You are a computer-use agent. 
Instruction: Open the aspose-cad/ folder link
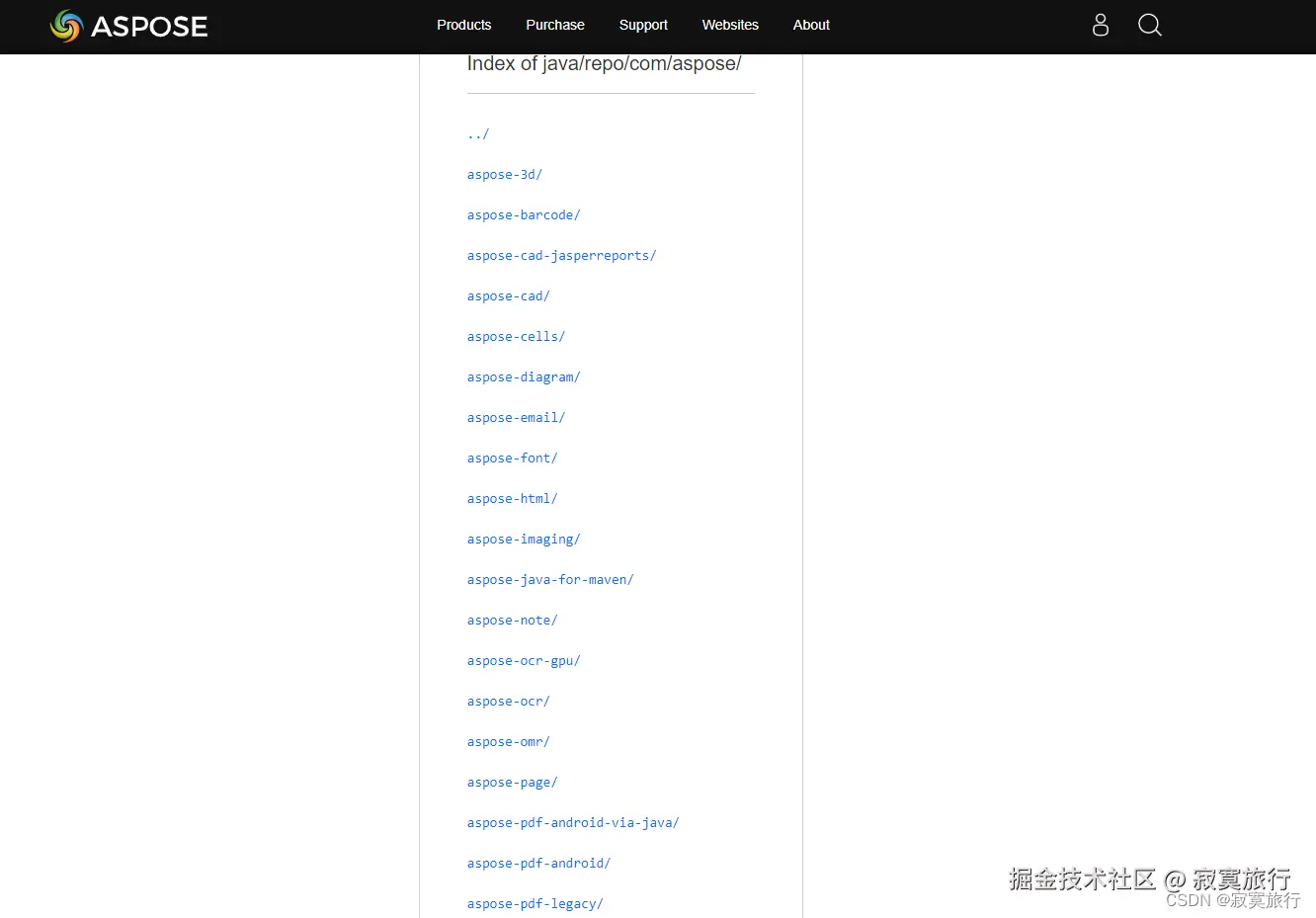coord(509,296)
